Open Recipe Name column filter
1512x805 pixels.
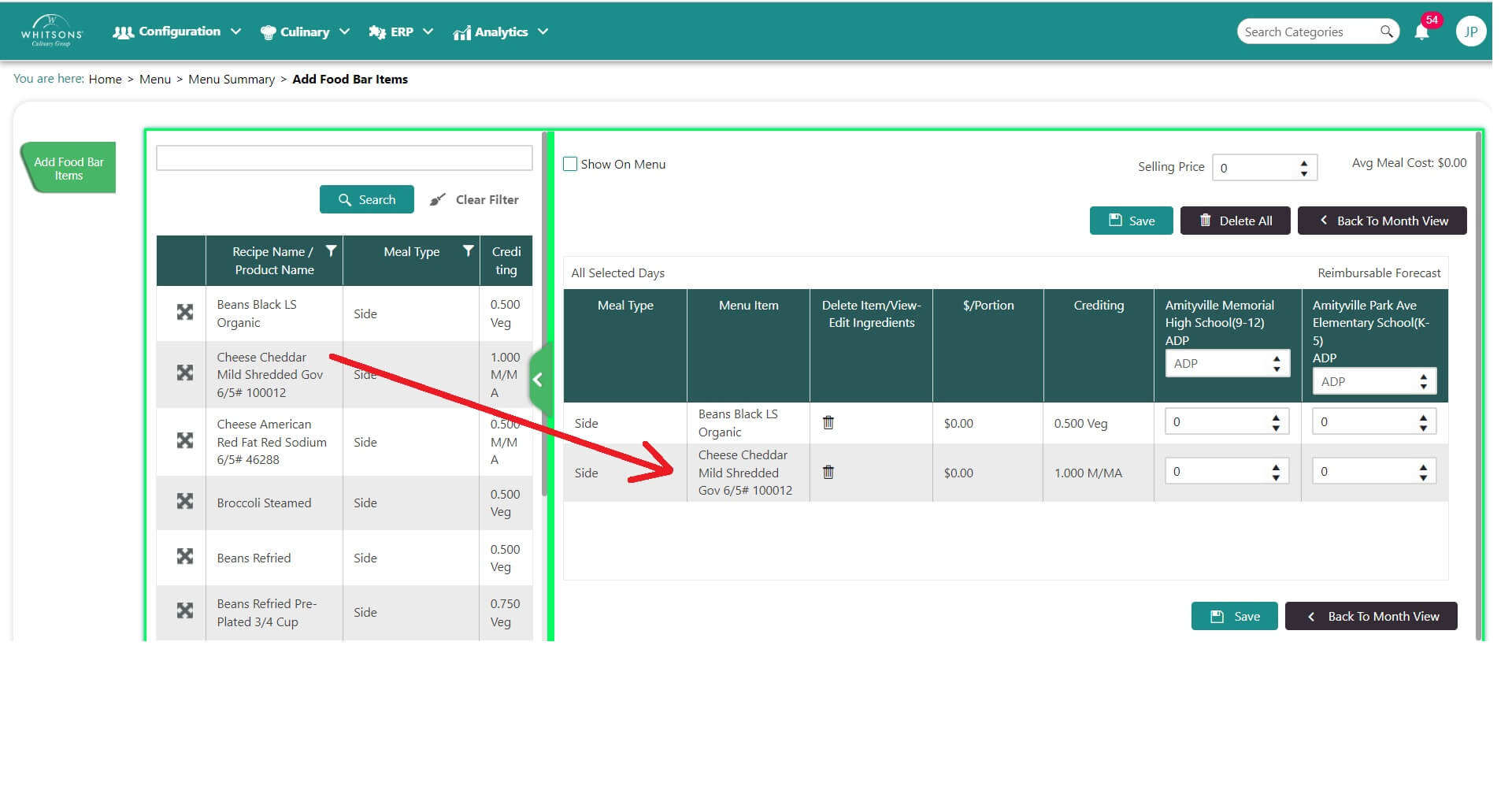[x=331, y=251]
